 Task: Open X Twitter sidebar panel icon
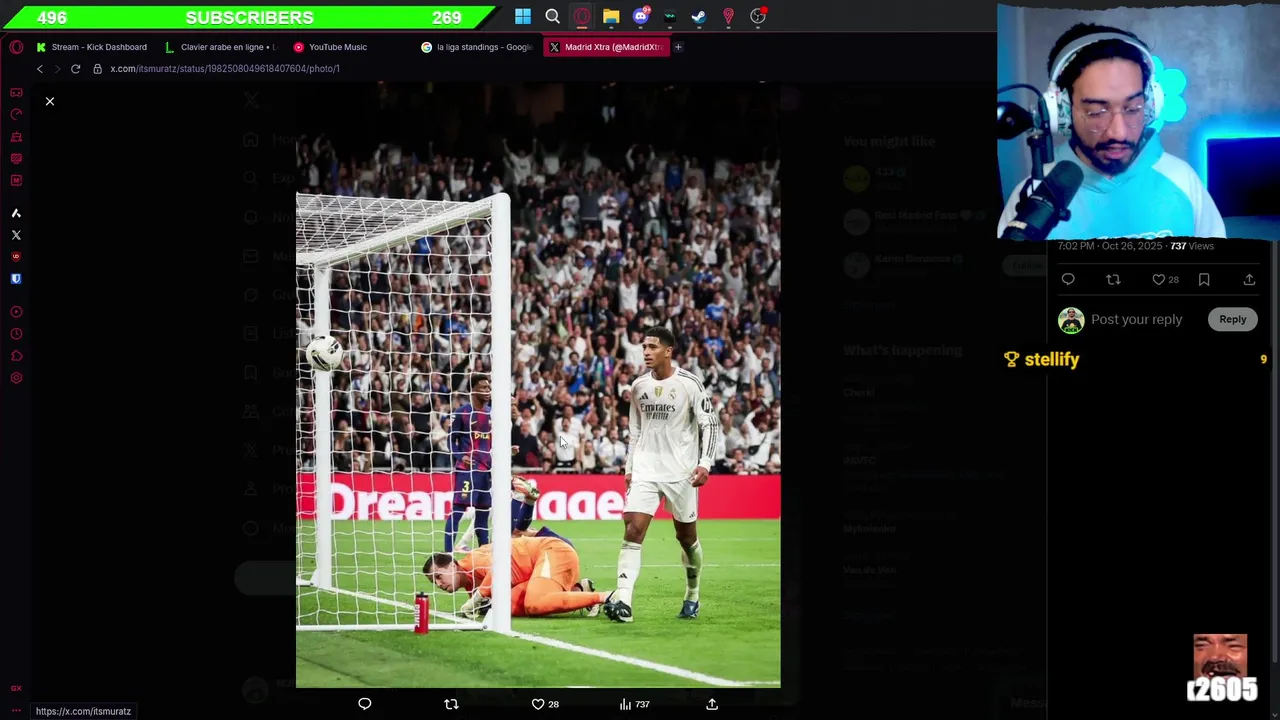point(16,235)
